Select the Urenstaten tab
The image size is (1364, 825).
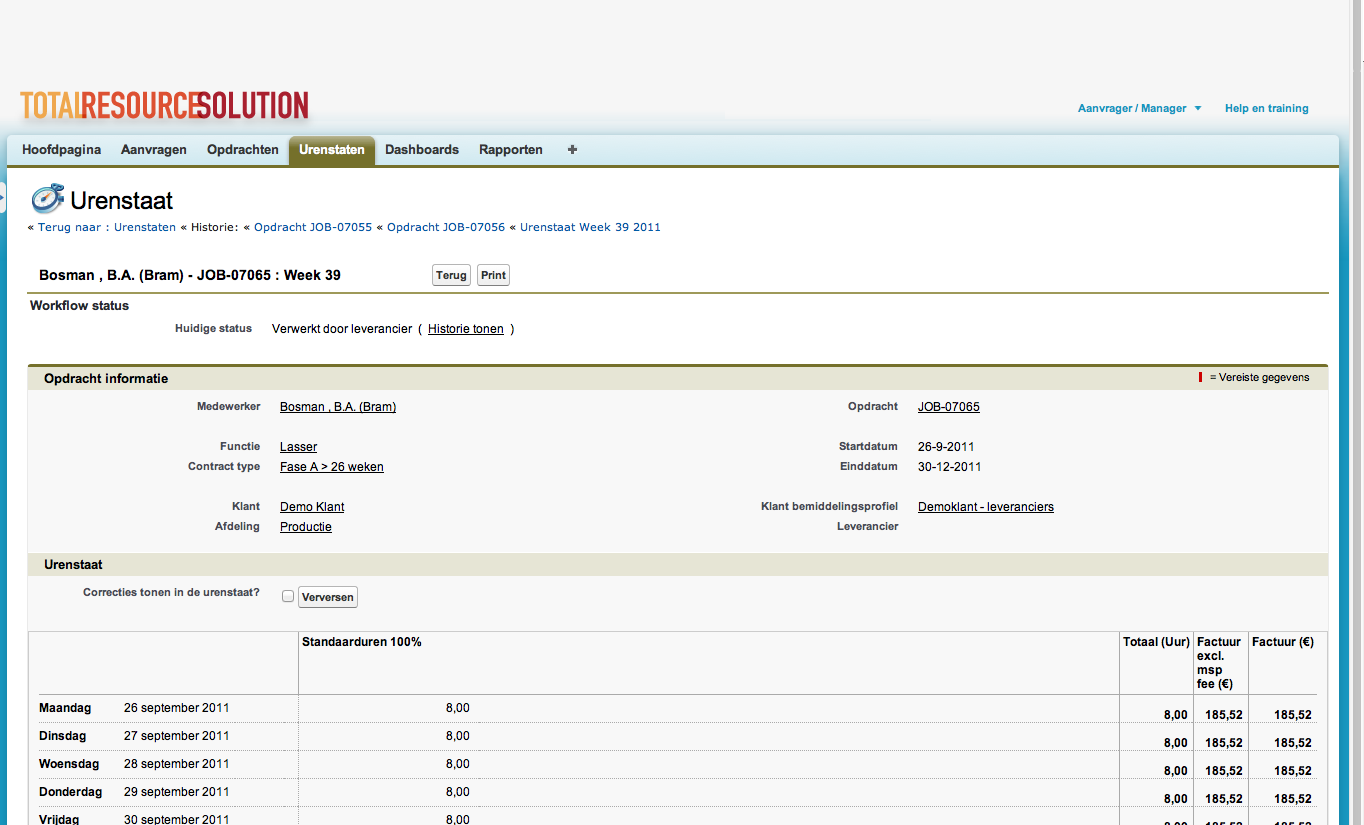(x=332, y=150)
